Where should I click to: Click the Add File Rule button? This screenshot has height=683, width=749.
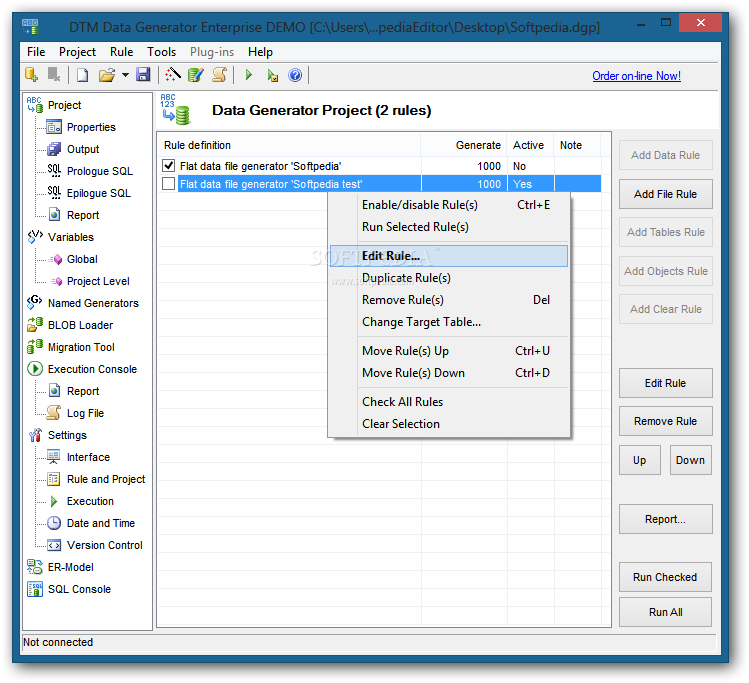pyautogui.click(x=665, y=194)
